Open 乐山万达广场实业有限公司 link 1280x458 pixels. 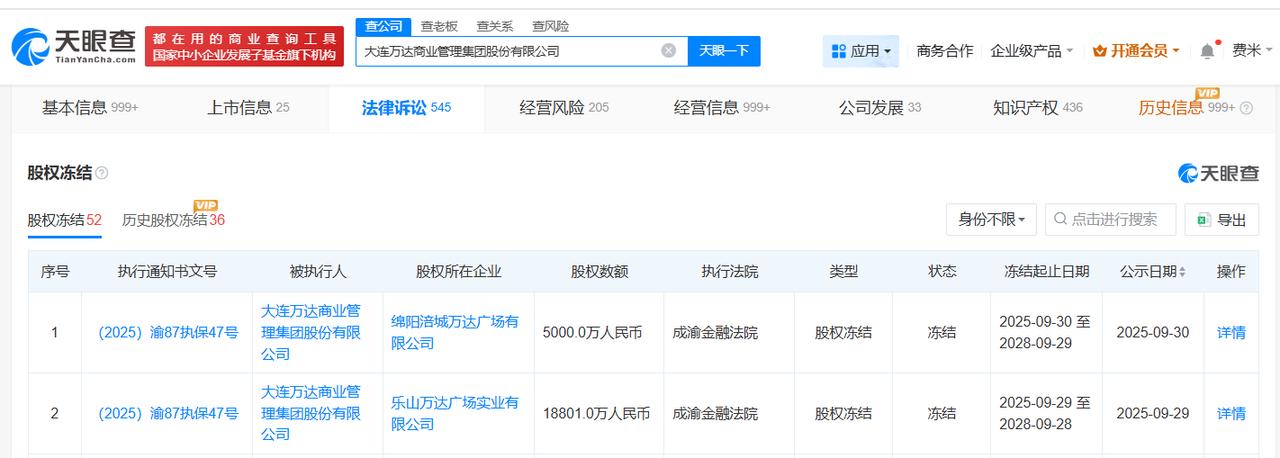point(455,413)
